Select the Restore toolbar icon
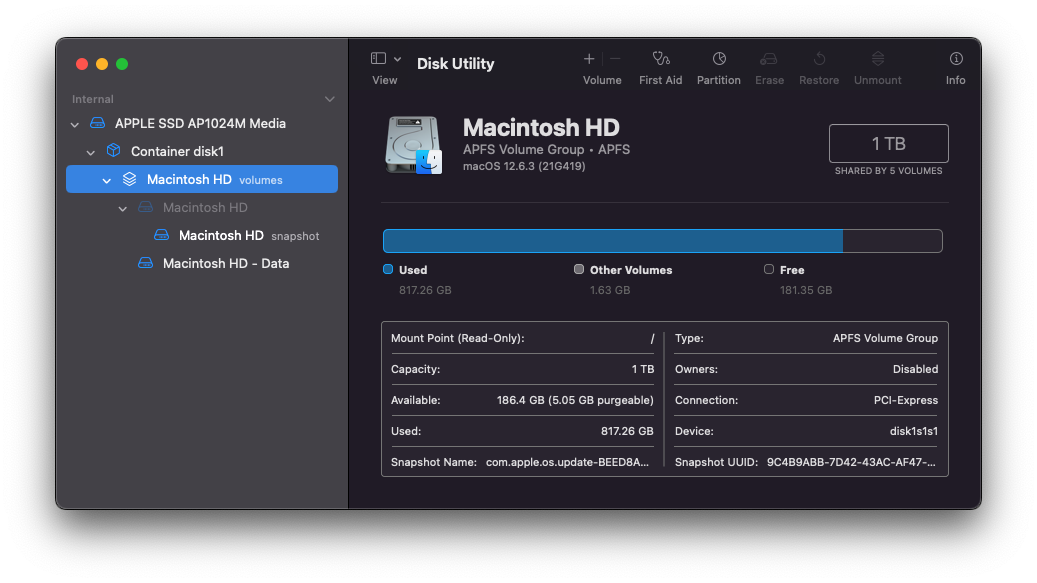Screen dimensions: 1037x583 (x=818, y=63)
